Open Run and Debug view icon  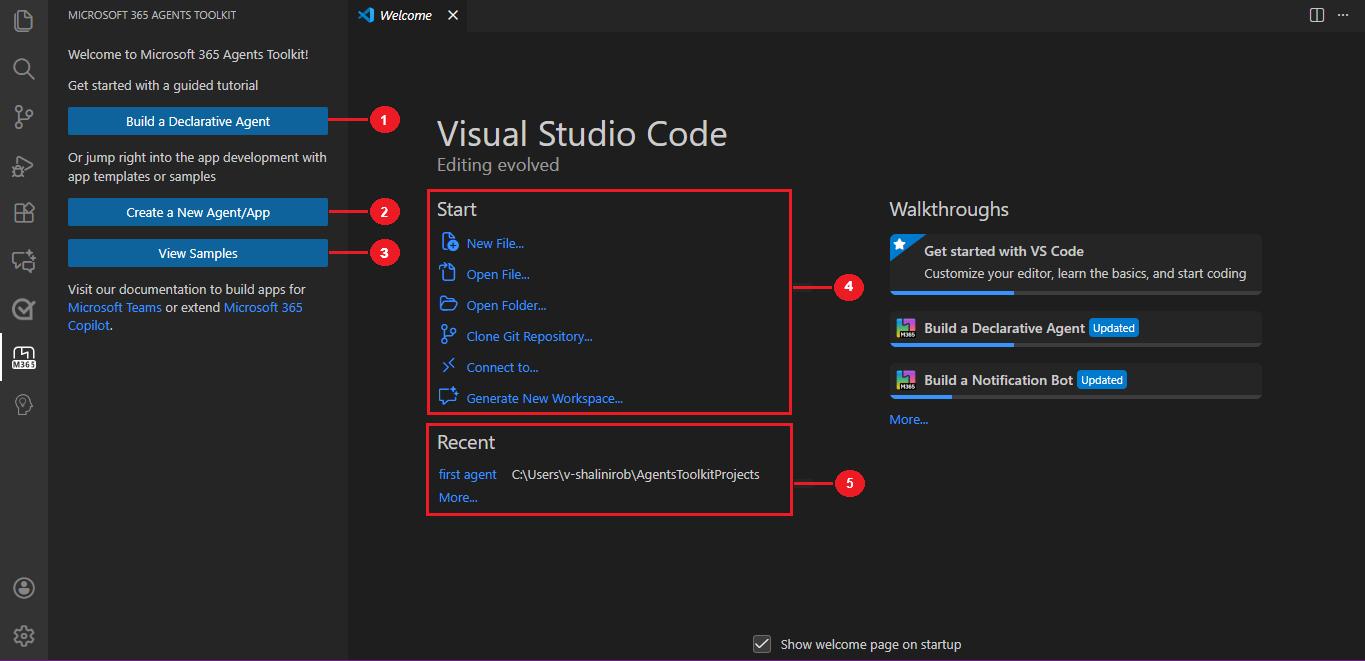pyautogui.click(x=24, y=165)
